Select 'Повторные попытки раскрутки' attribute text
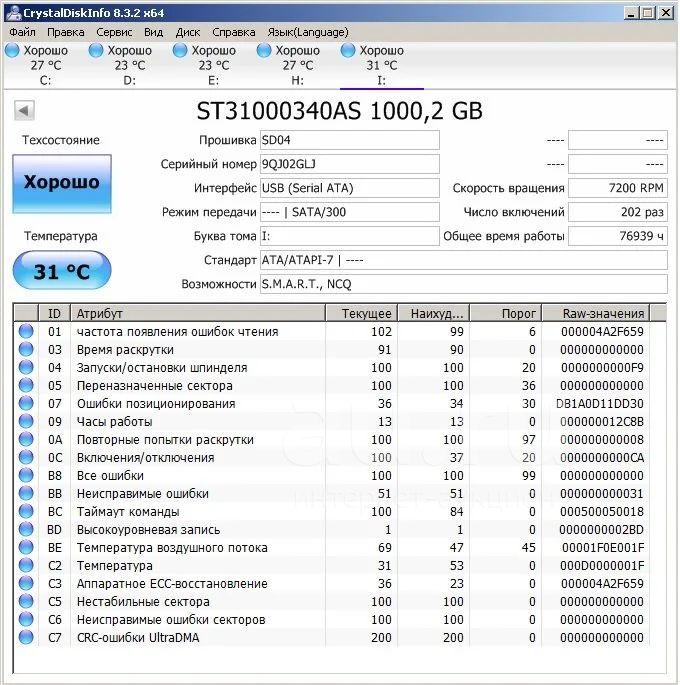The height and width of the screenshot is (685, 680). [x=165, y=439]
